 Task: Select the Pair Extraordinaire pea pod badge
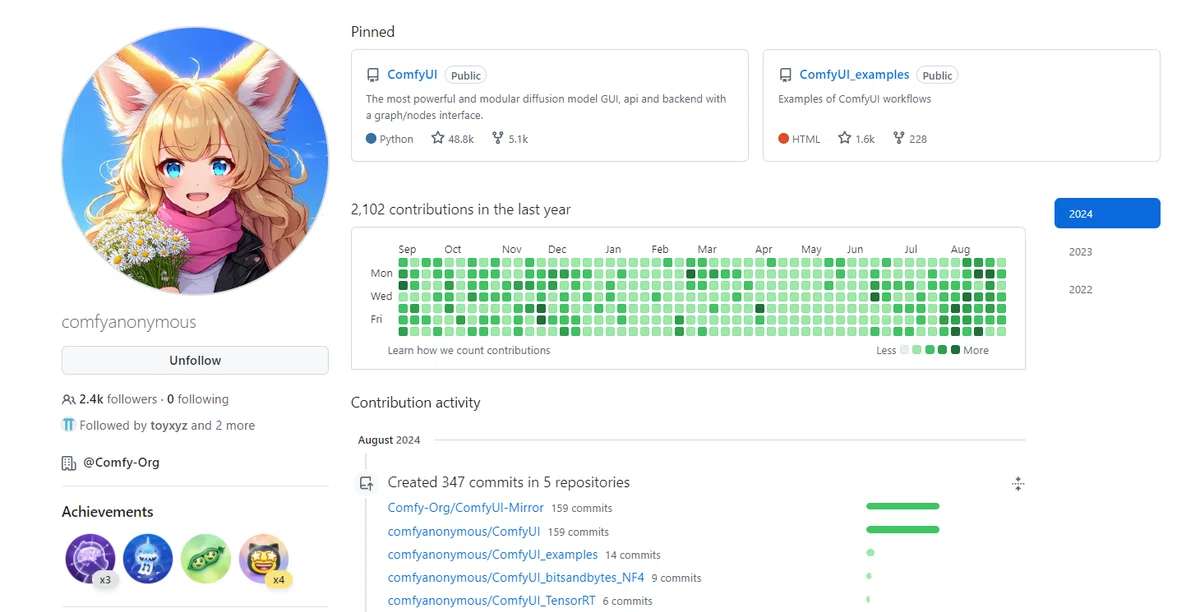click(206, 559)
